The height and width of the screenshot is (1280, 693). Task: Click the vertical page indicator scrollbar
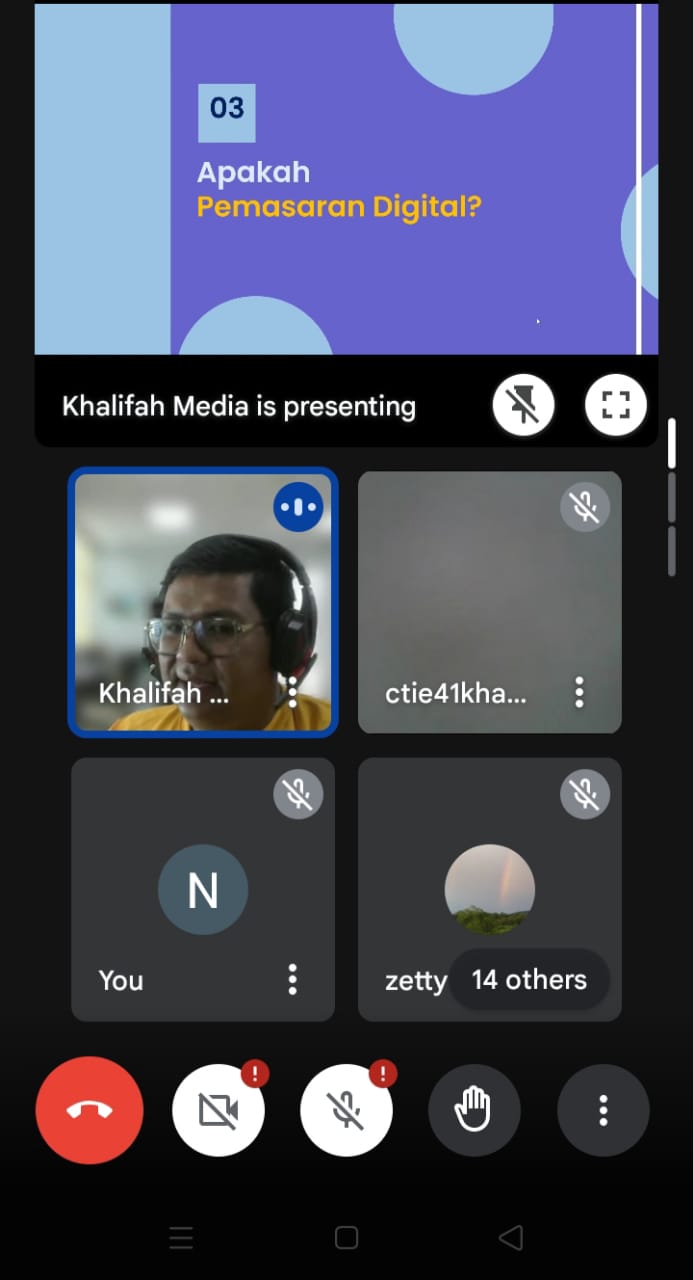click(x=672, y=497)
